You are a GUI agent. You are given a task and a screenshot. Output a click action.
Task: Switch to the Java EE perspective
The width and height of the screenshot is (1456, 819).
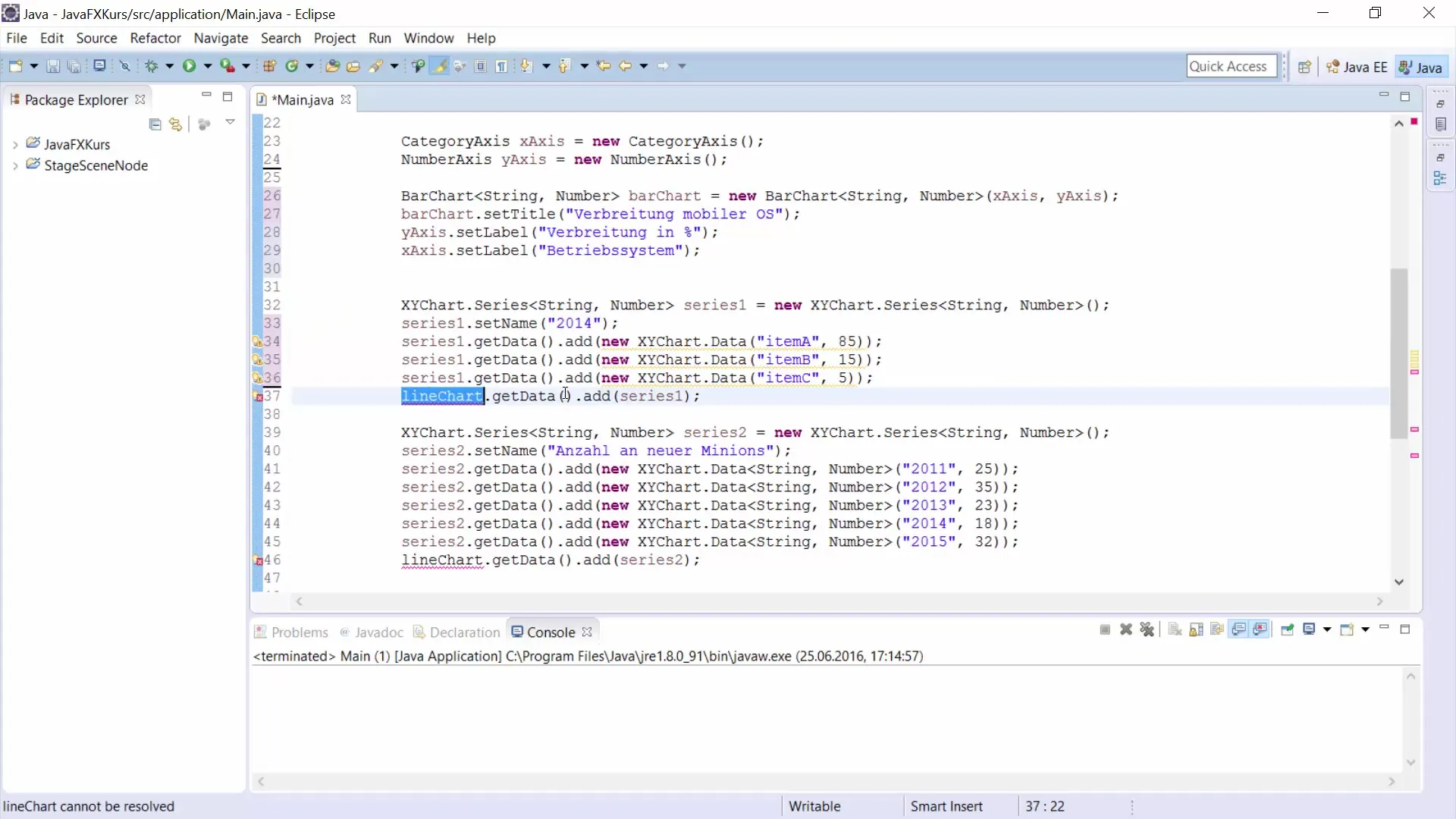[1357, 67]
